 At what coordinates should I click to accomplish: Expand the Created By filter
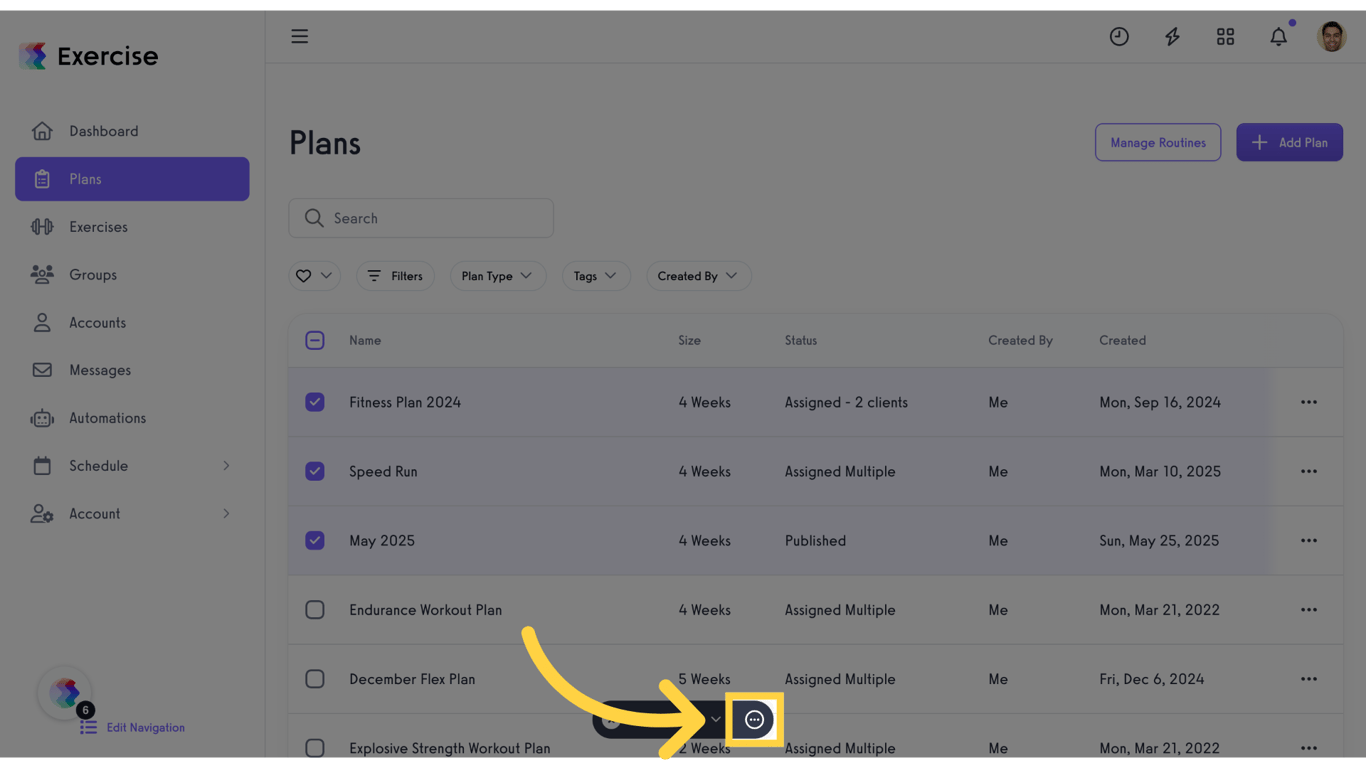pyautogui.click(x=697, y=276)
